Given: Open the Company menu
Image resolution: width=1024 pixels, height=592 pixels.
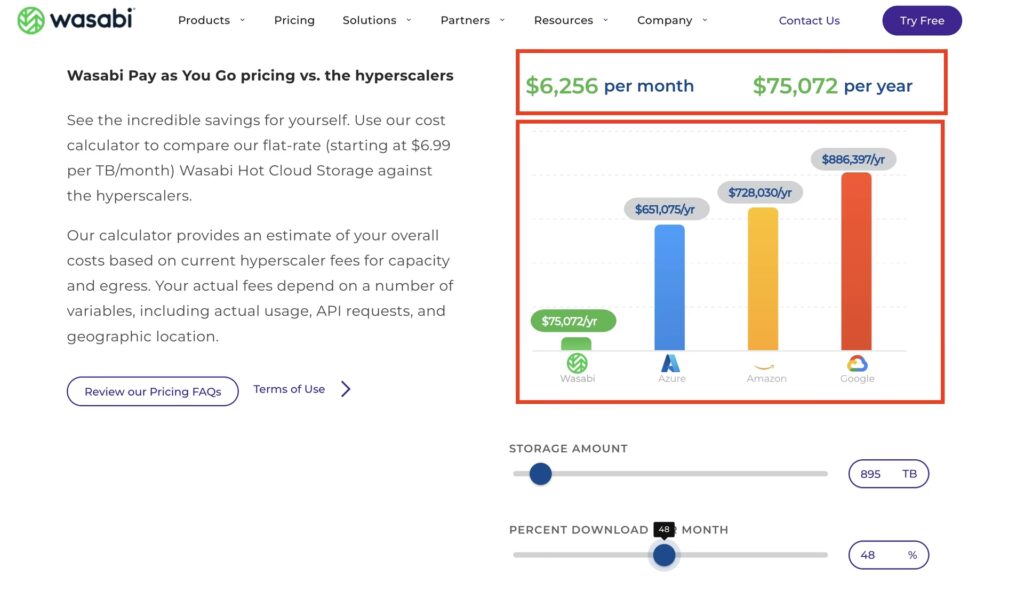Looking at the screenshot, I should (x=670, y=20).
